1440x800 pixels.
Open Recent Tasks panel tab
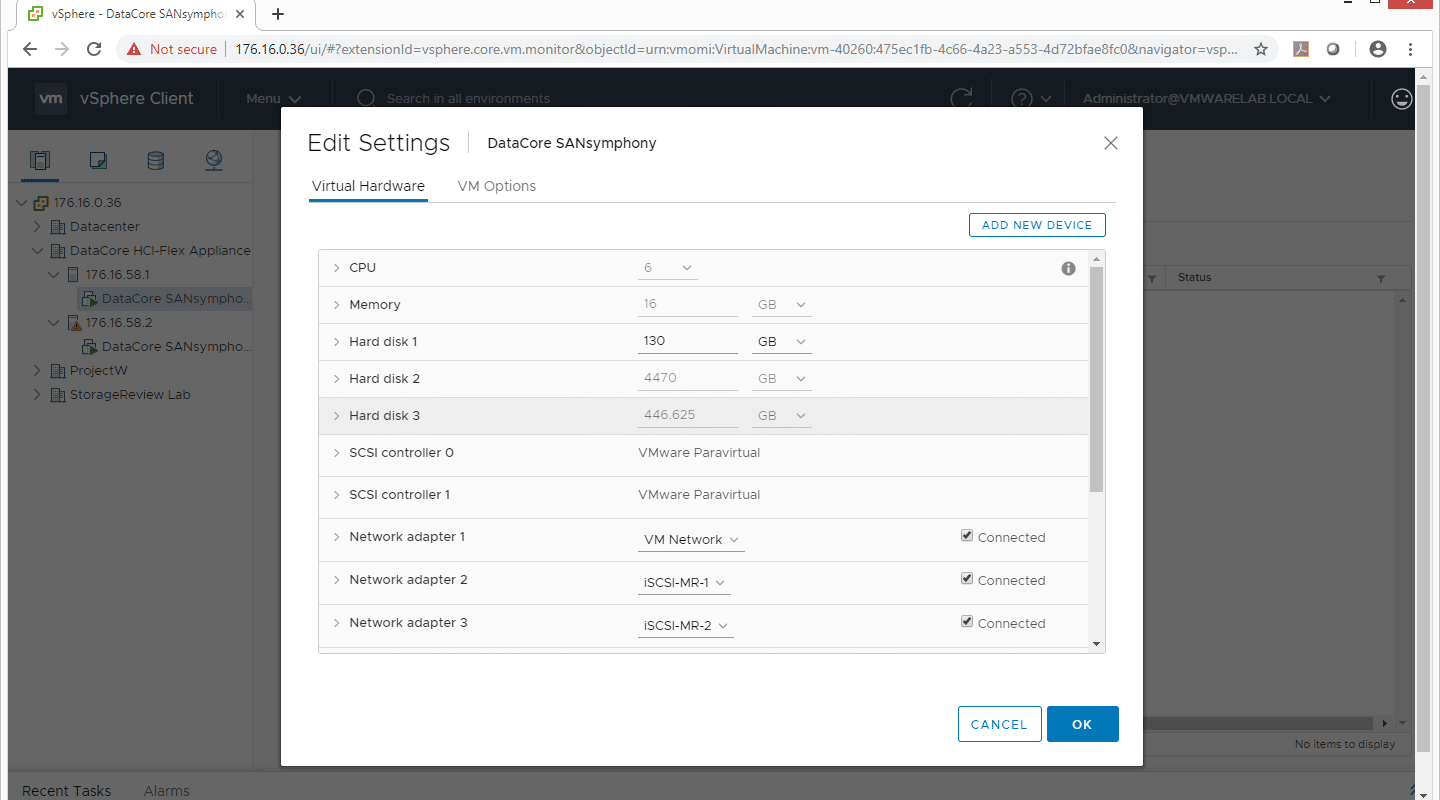tap(66, 790)
